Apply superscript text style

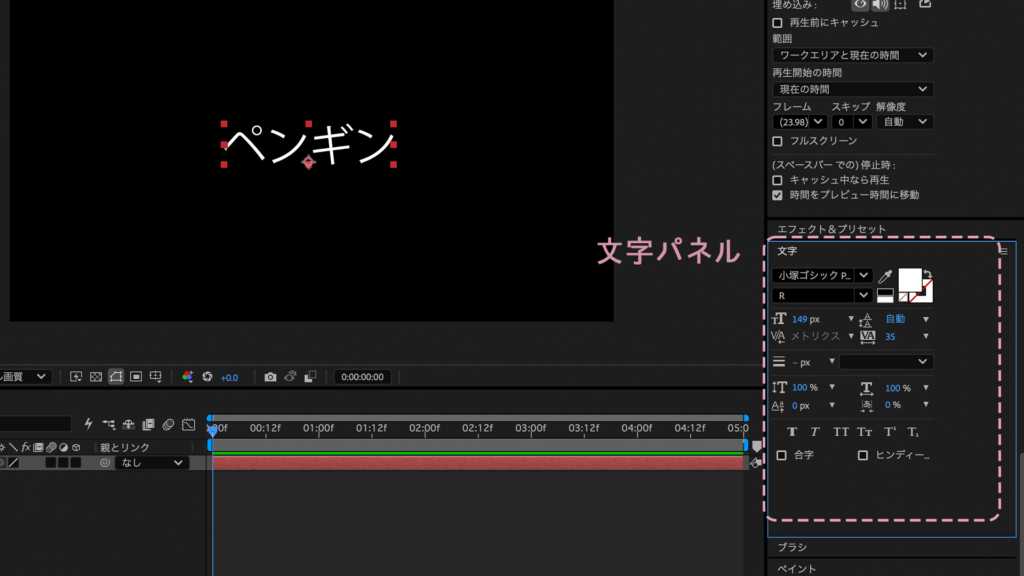coord(889,432)
